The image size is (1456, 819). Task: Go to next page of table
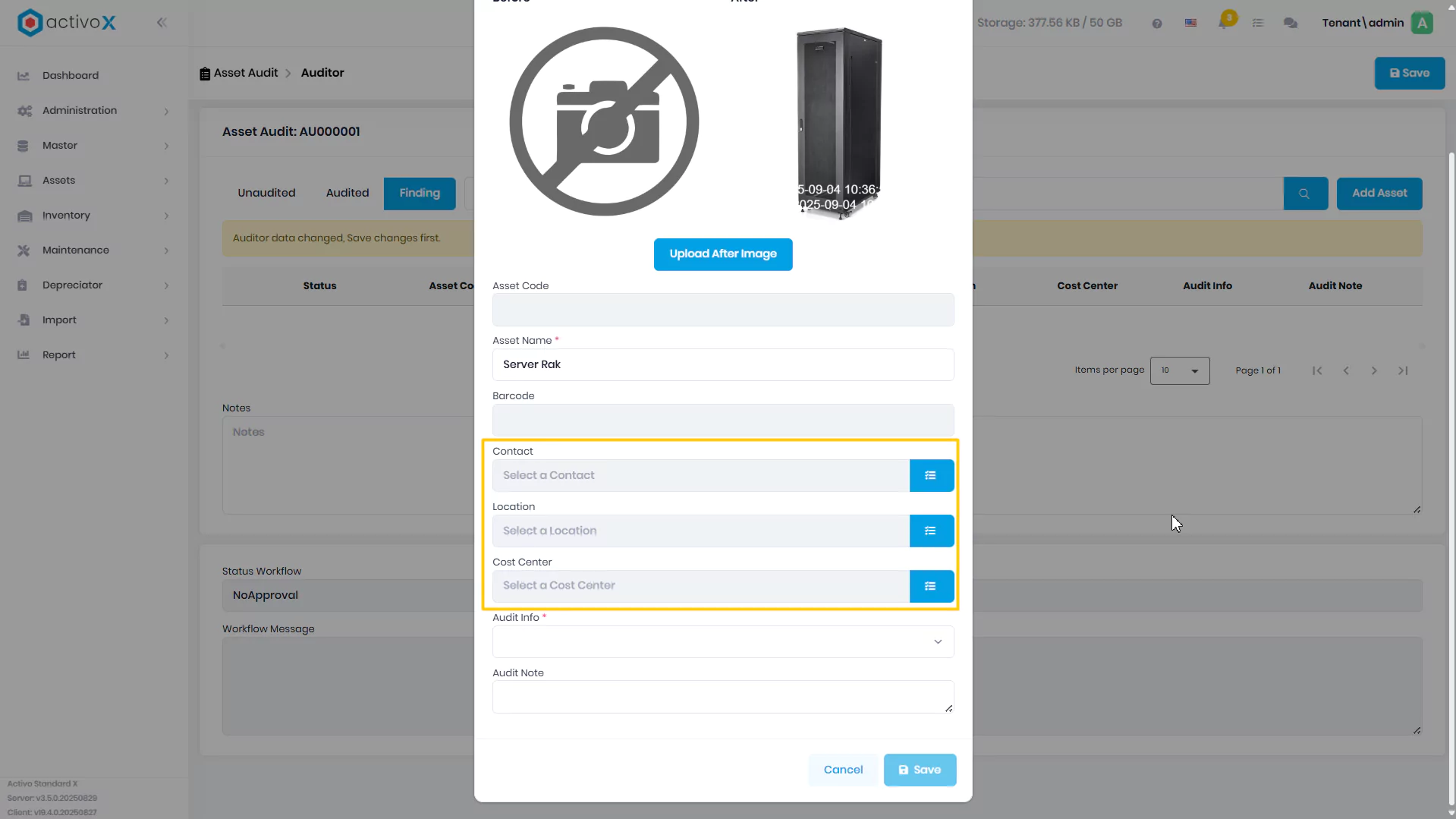[x=1374, y=370]
